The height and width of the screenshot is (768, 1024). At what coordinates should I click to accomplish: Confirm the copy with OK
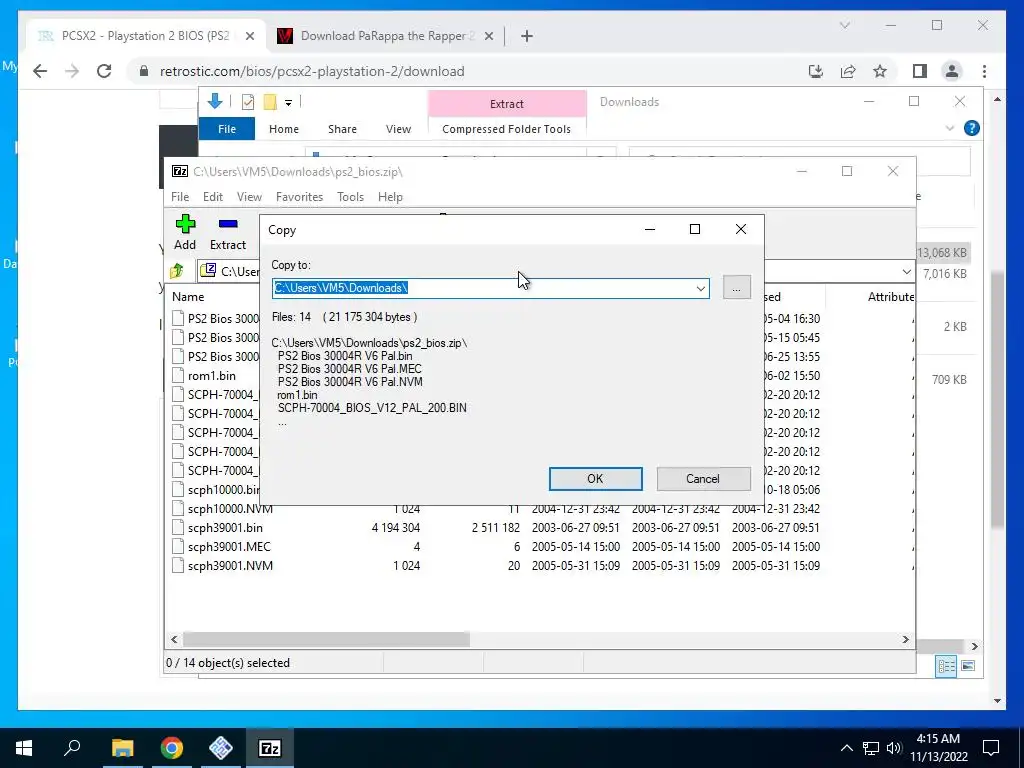point(595,479)
